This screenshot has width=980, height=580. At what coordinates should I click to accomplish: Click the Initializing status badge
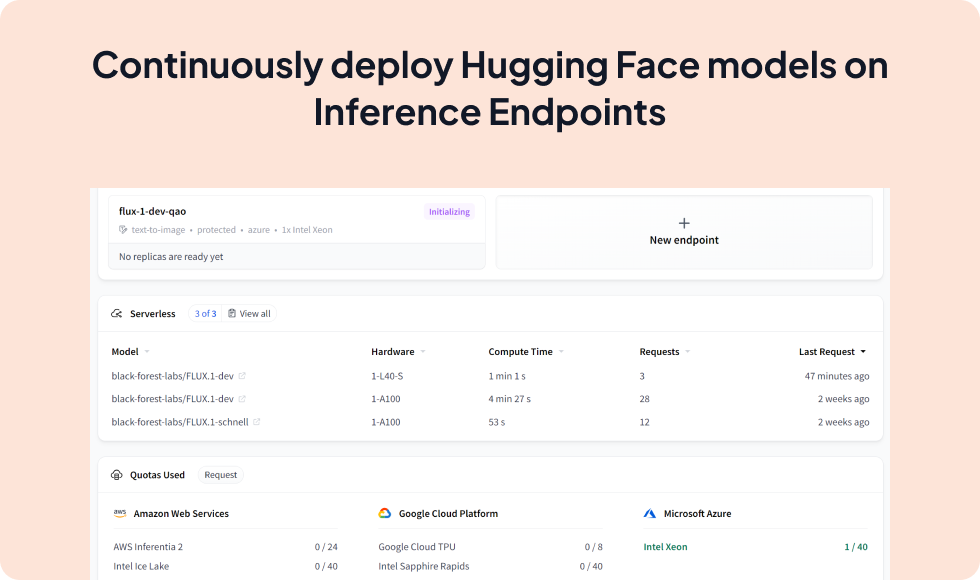point(450,211)
